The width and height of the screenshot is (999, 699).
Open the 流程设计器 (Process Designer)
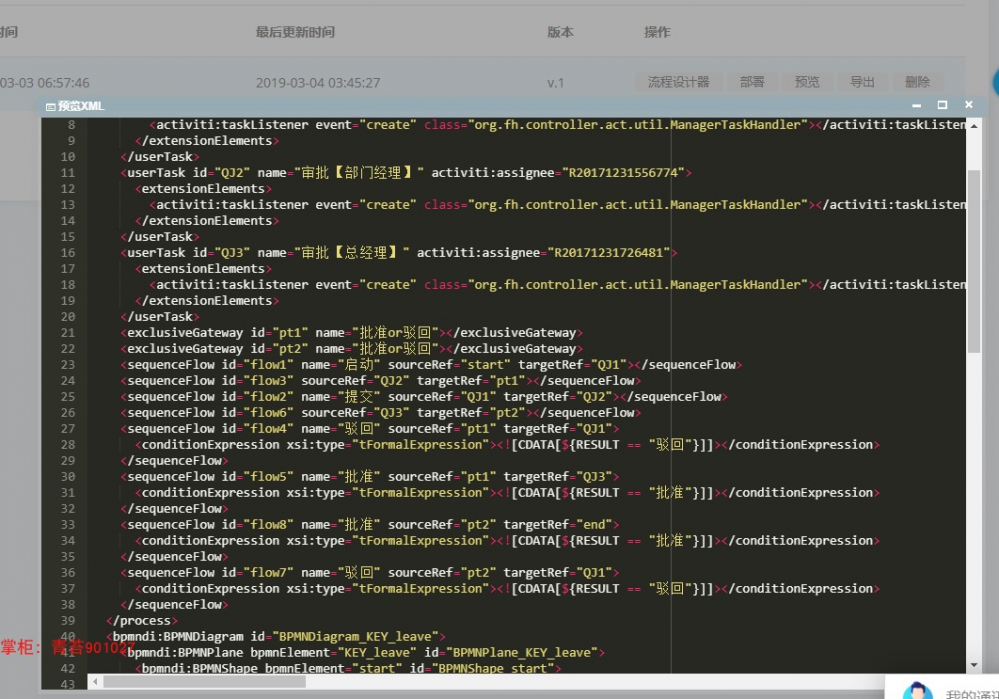pos(679,82)
